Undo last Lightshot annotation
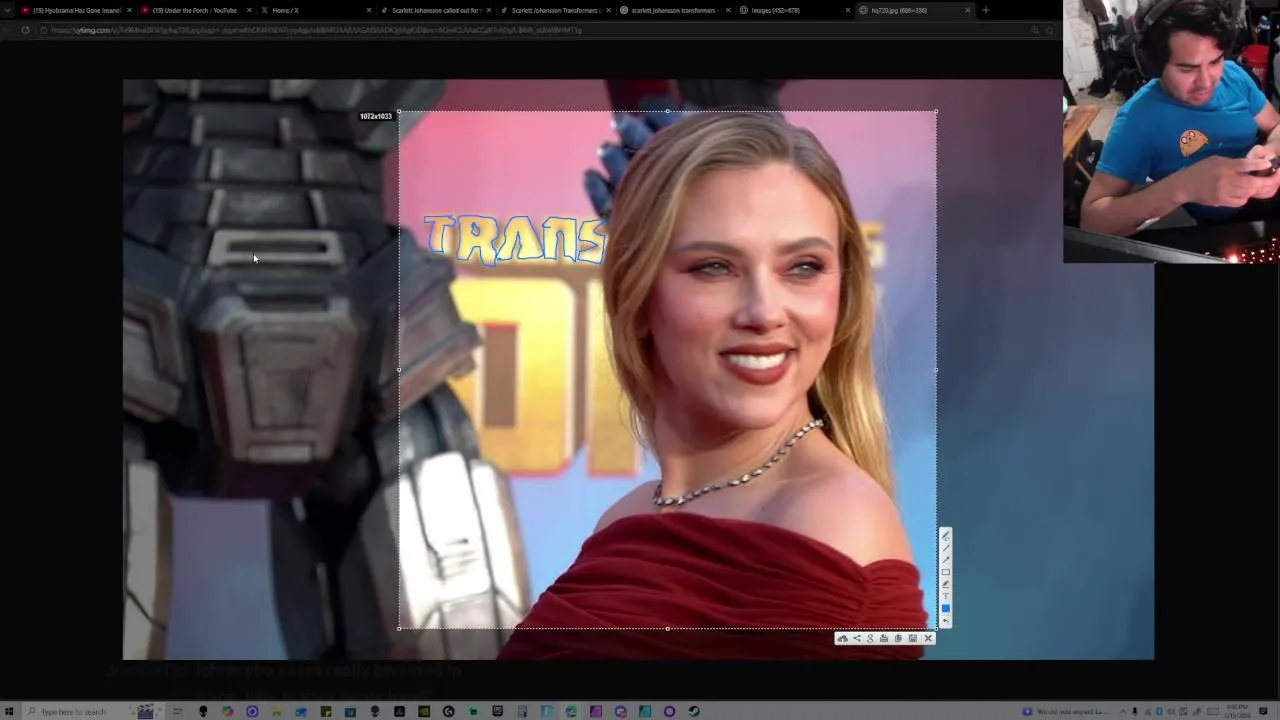Image resolution: width=1280 pixels, height=720 pixels. [945, 621]
